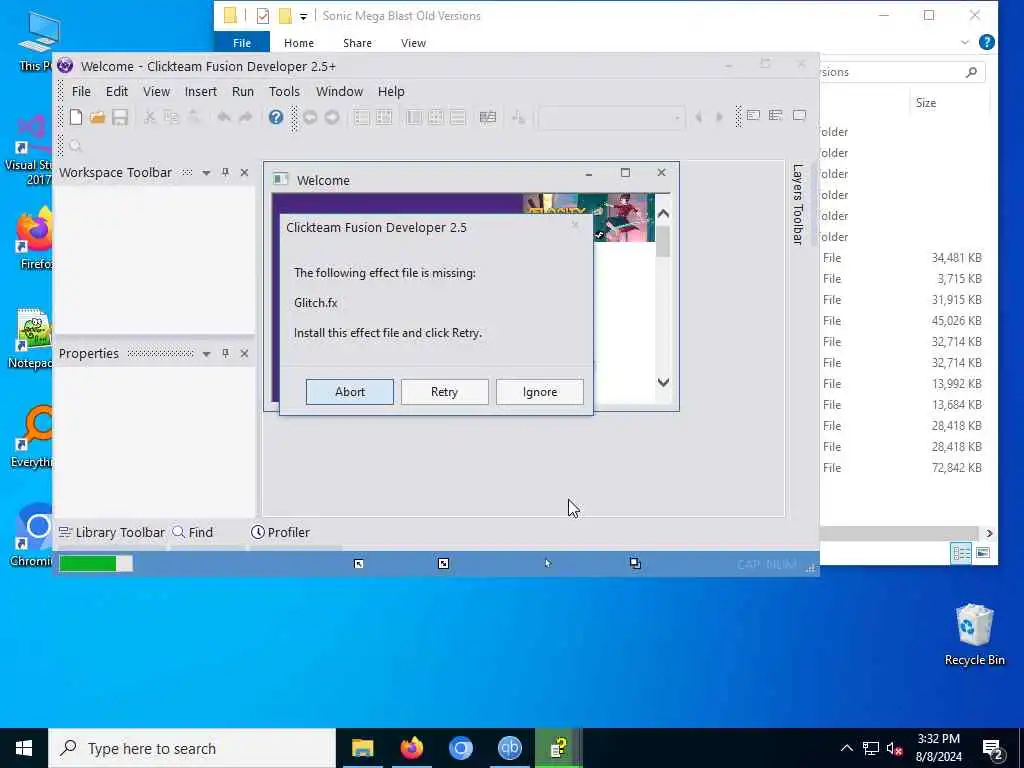
Task: Open the Window menu
Action: point(339,91)
